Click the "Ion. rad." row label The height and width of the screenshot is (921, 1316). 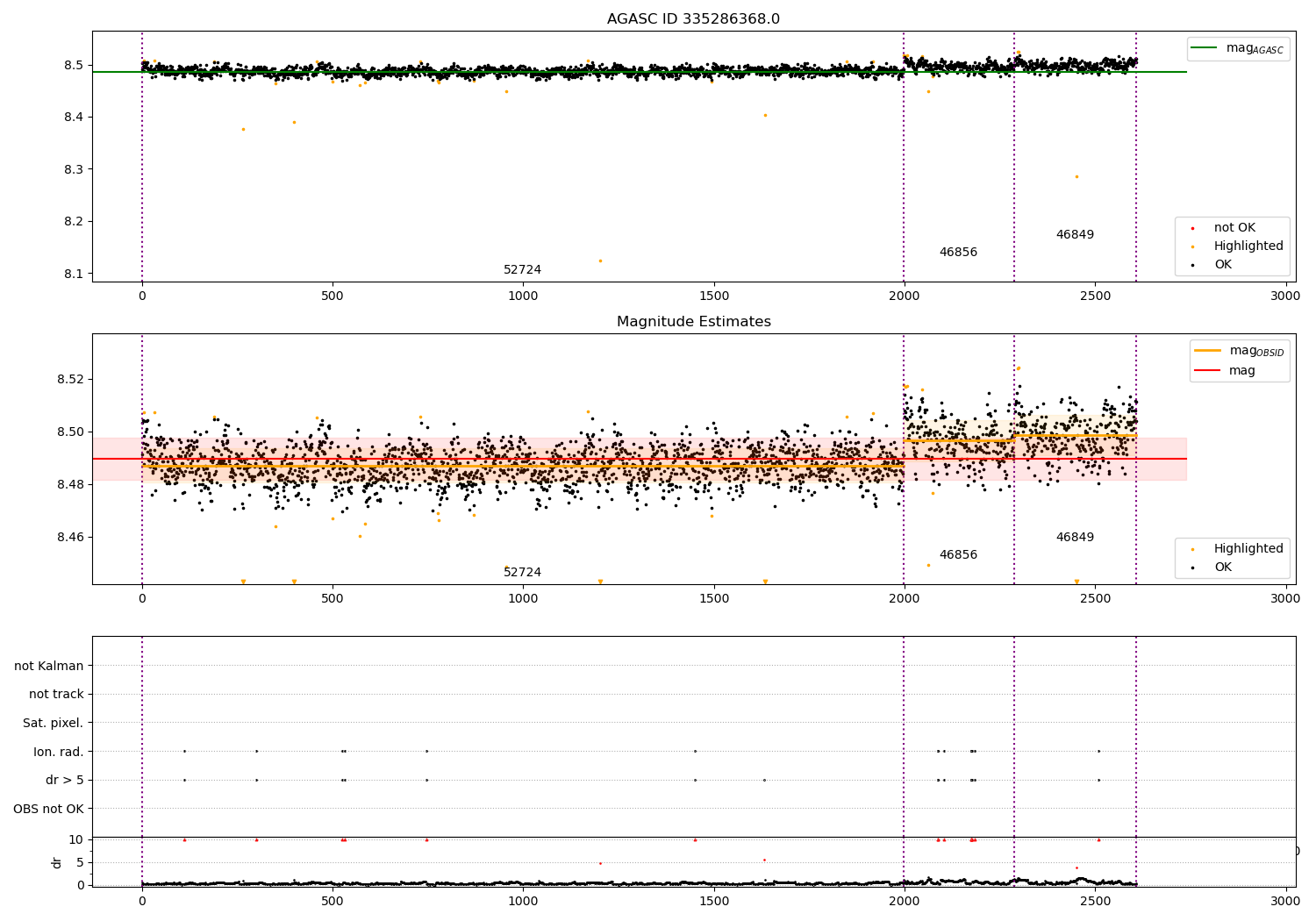[59, 752]
